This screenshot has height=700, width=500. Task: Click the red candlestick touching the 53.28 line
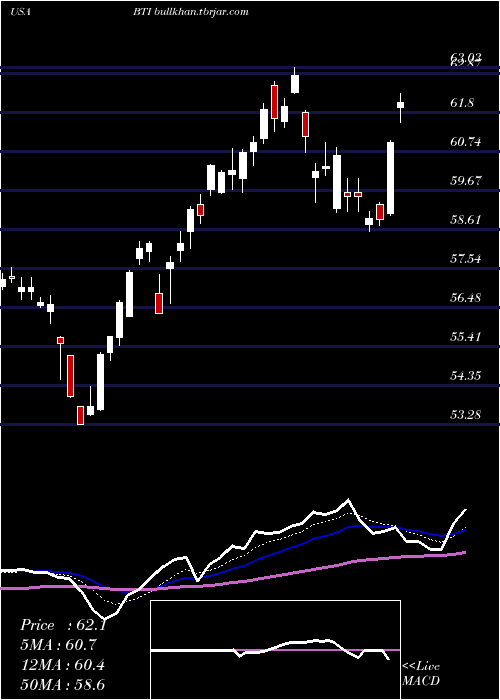click(80, 415)
